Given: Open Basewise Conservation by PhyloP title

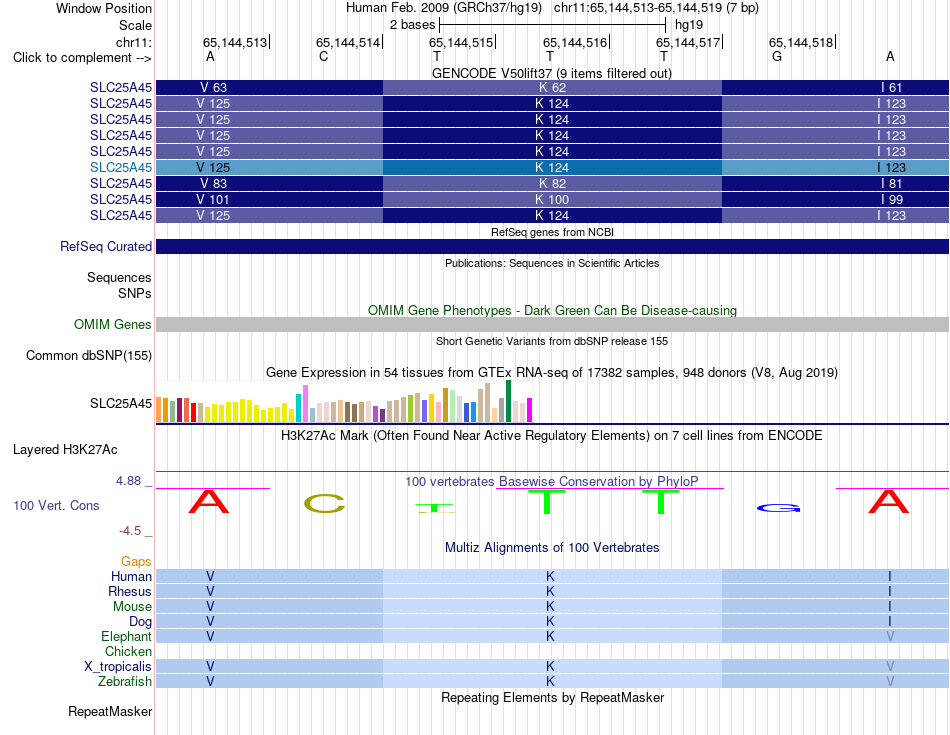Looking at the screenshot, I should tap(552, 482).
